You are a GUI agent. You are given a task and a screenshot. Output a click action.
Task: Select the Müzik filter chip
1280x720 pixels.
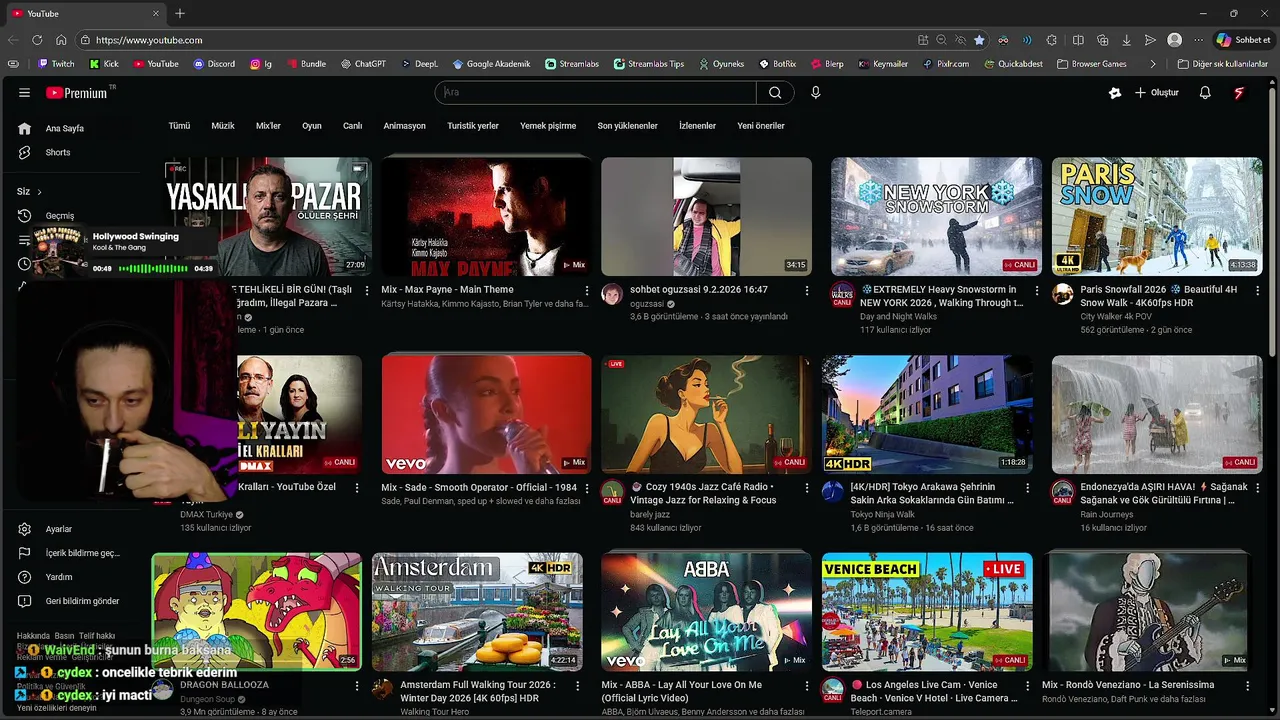point(223,126)
